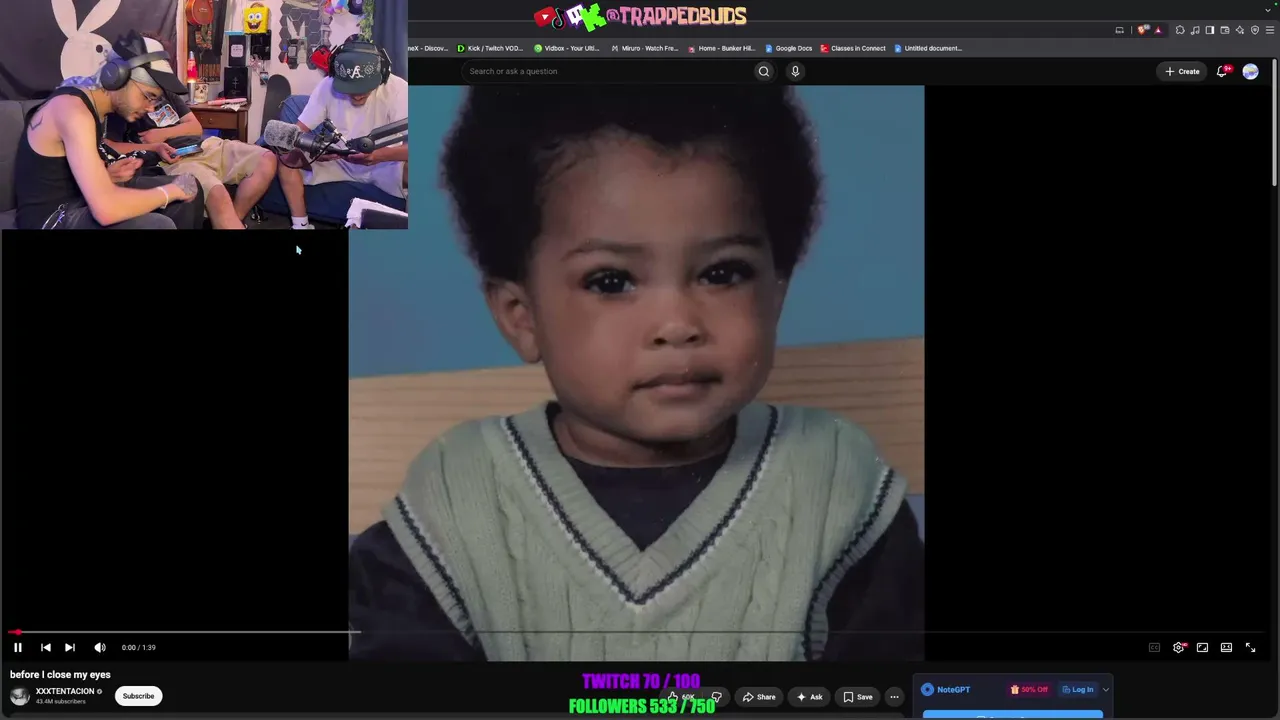Screen dimensions: 1280x720
Task: Open the Google Docs bookmark
Action: pyautogui.click(x=788, y=48)
